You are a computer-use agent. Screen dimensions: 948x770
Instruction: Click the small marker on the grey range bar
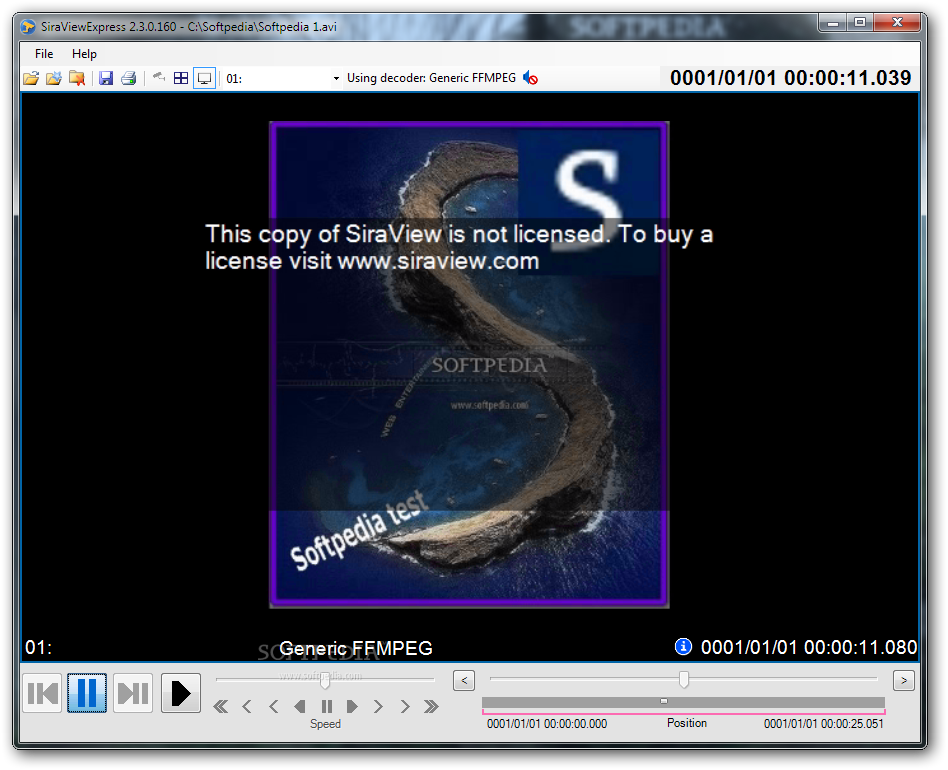(x=664, y=701)
